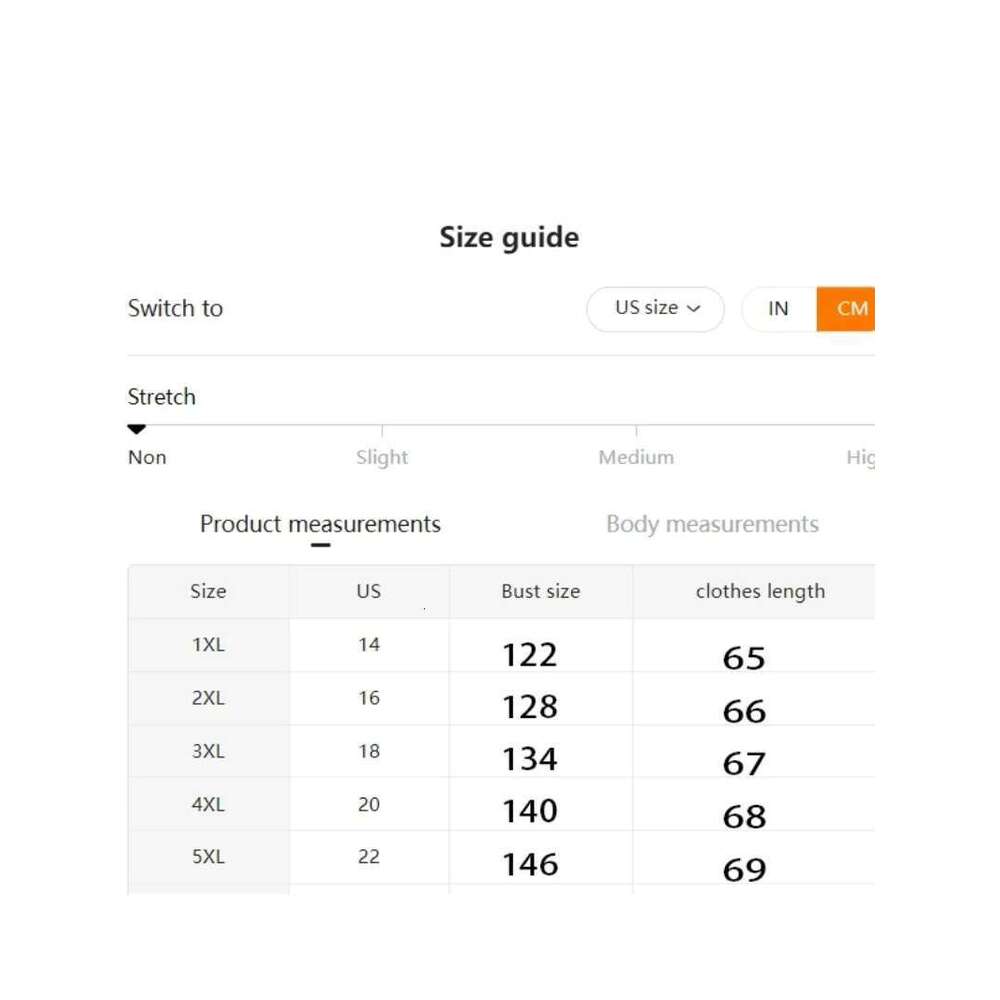Viewport: 1000px width, 1000px height.
Task: Click the chevron arrow beside US size
Action: (x=694, y=309)
